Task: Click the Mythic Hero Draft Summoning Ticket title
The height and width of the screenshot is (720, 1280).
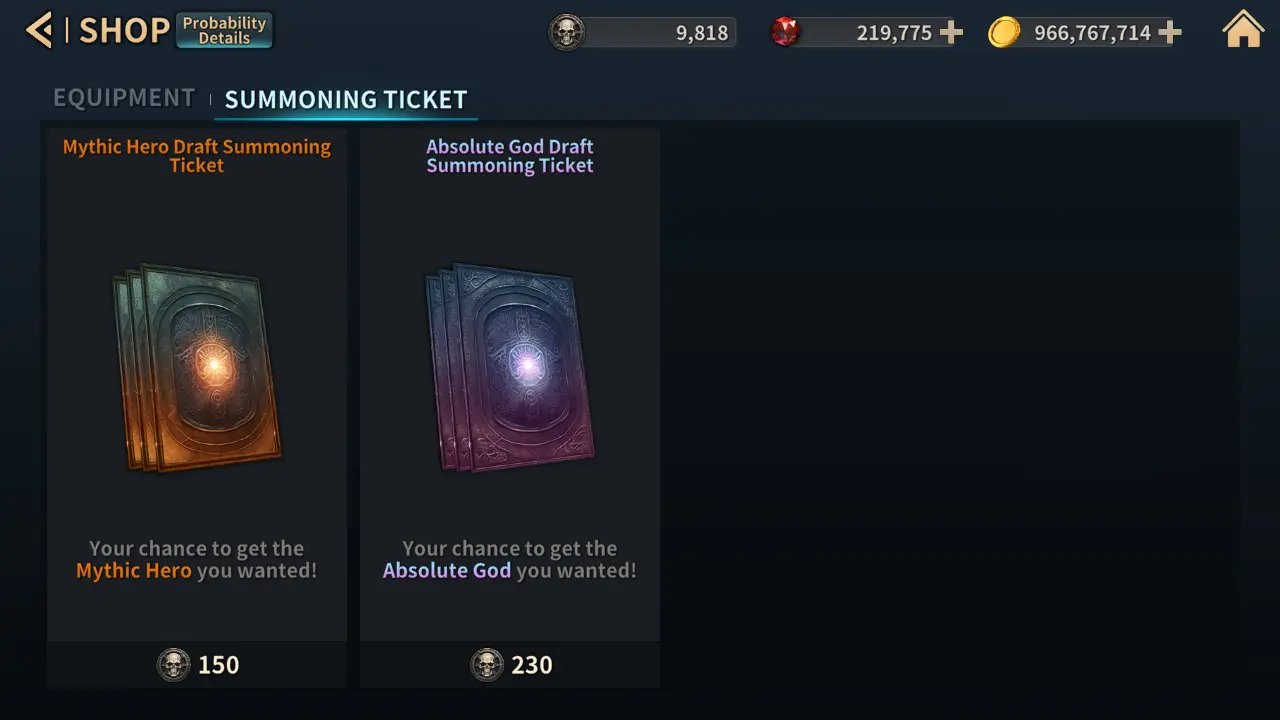Action: coord(197,156)
